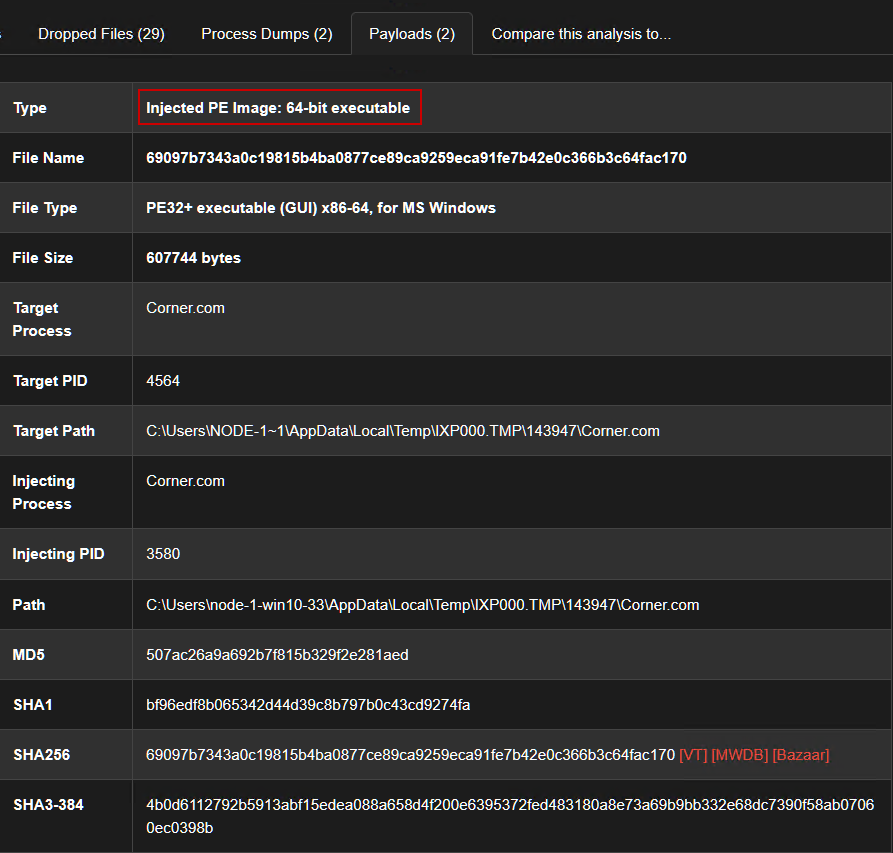Open Compare this analysis to... tab

click(581, 34)
